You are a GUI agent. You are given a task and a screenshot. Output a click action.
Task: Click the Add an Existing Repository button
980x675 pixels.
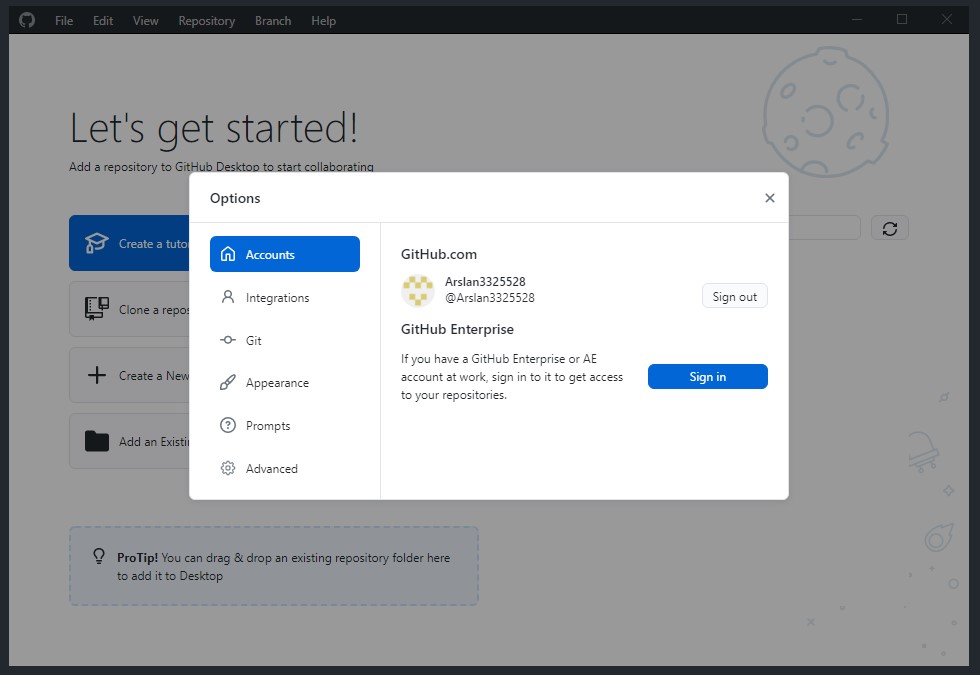pyautogui.click(x=129, y=441)
